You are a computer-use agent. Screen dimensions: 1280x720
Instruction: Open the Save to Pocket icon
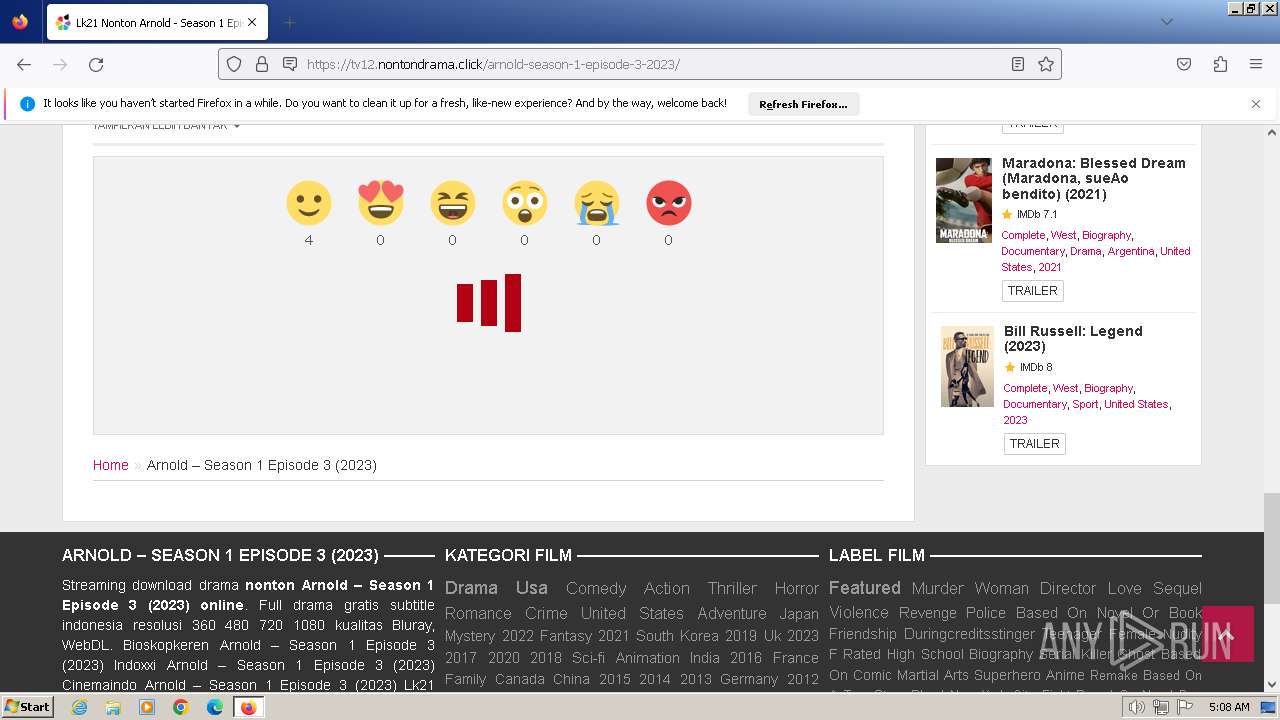[x=1184, y=64]
